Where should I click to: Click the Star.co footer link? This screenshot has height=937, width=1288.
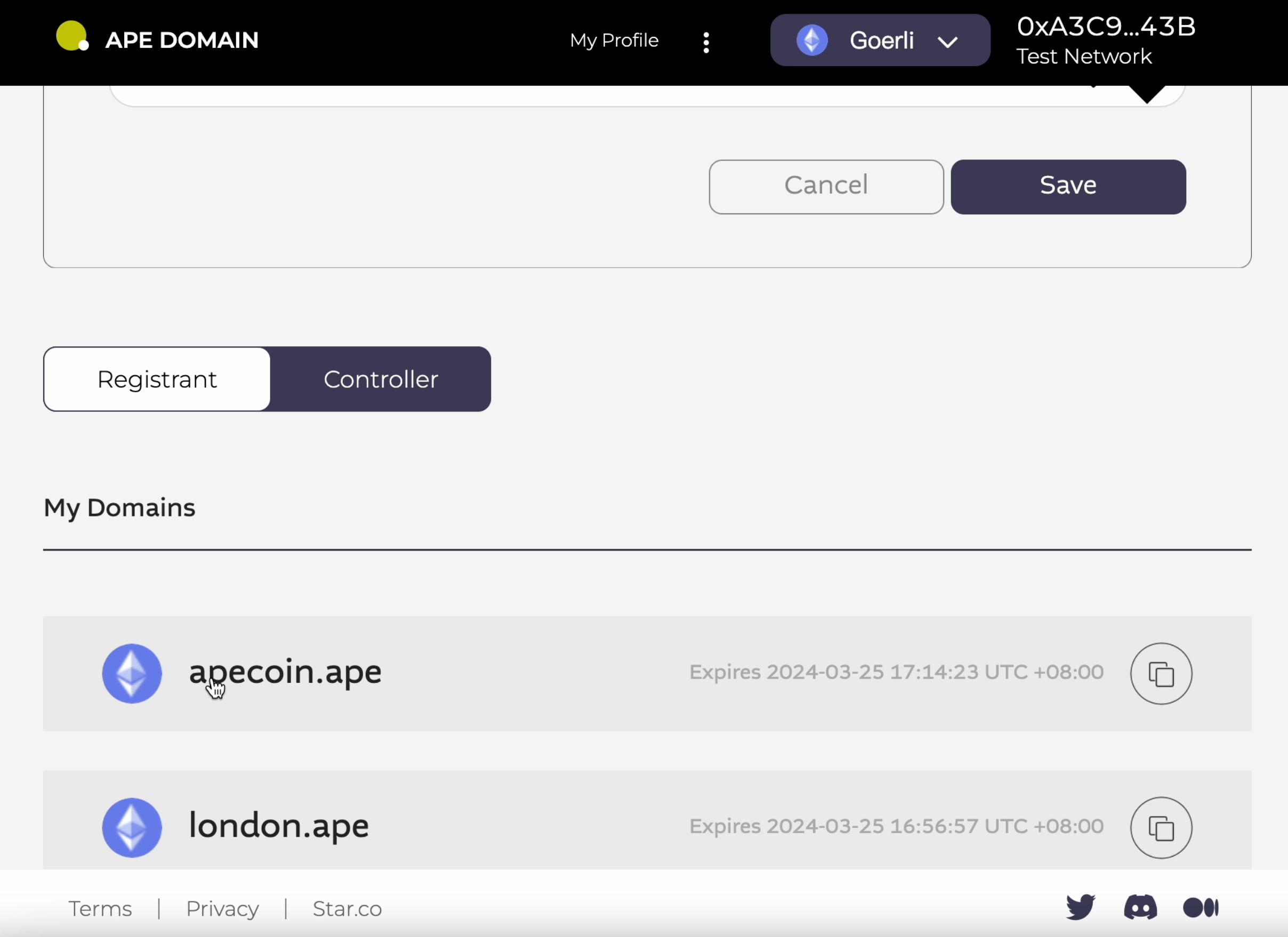pos(346,908)
